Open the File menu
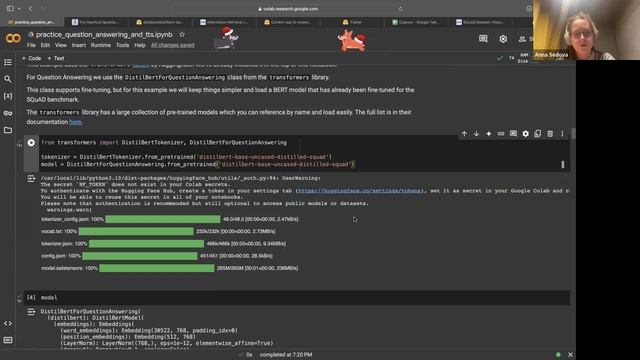Screen dimensions: 640x360 31,45
